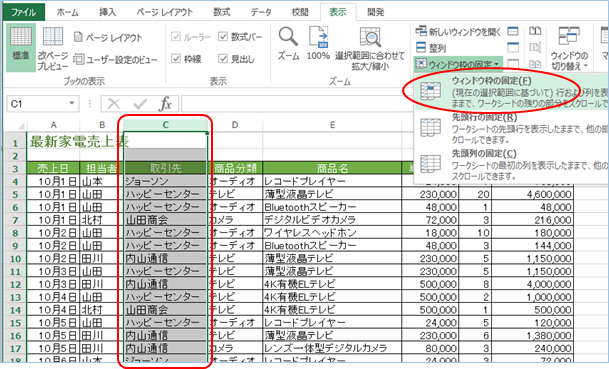
Task: Expand ウィンドウの切り替え switch windows dropdown
Action: click(569, 49)
